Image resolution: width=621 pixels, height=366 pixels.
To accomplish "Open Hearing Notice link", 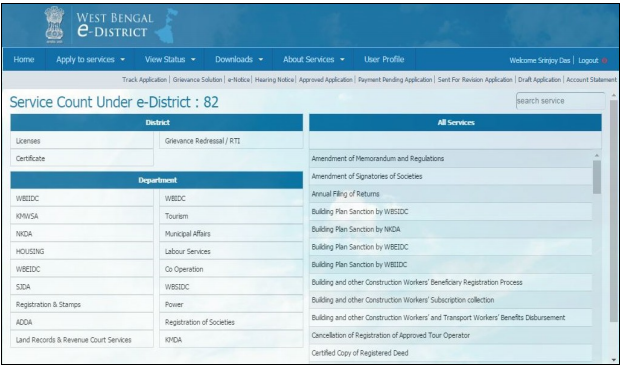I will click(274, 80).
